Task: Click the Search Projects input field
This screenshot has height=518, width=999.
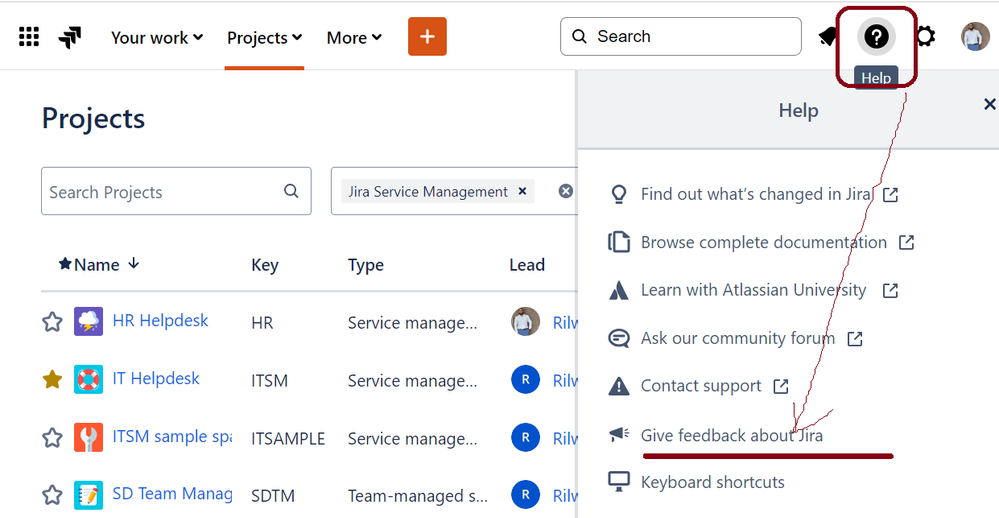Action: pos(160,192)
